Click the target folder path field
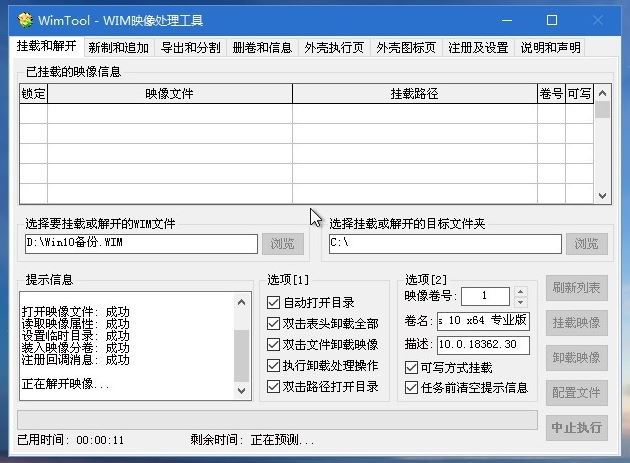This screenshot has height=463, width=630. click(x=444, y=243)
